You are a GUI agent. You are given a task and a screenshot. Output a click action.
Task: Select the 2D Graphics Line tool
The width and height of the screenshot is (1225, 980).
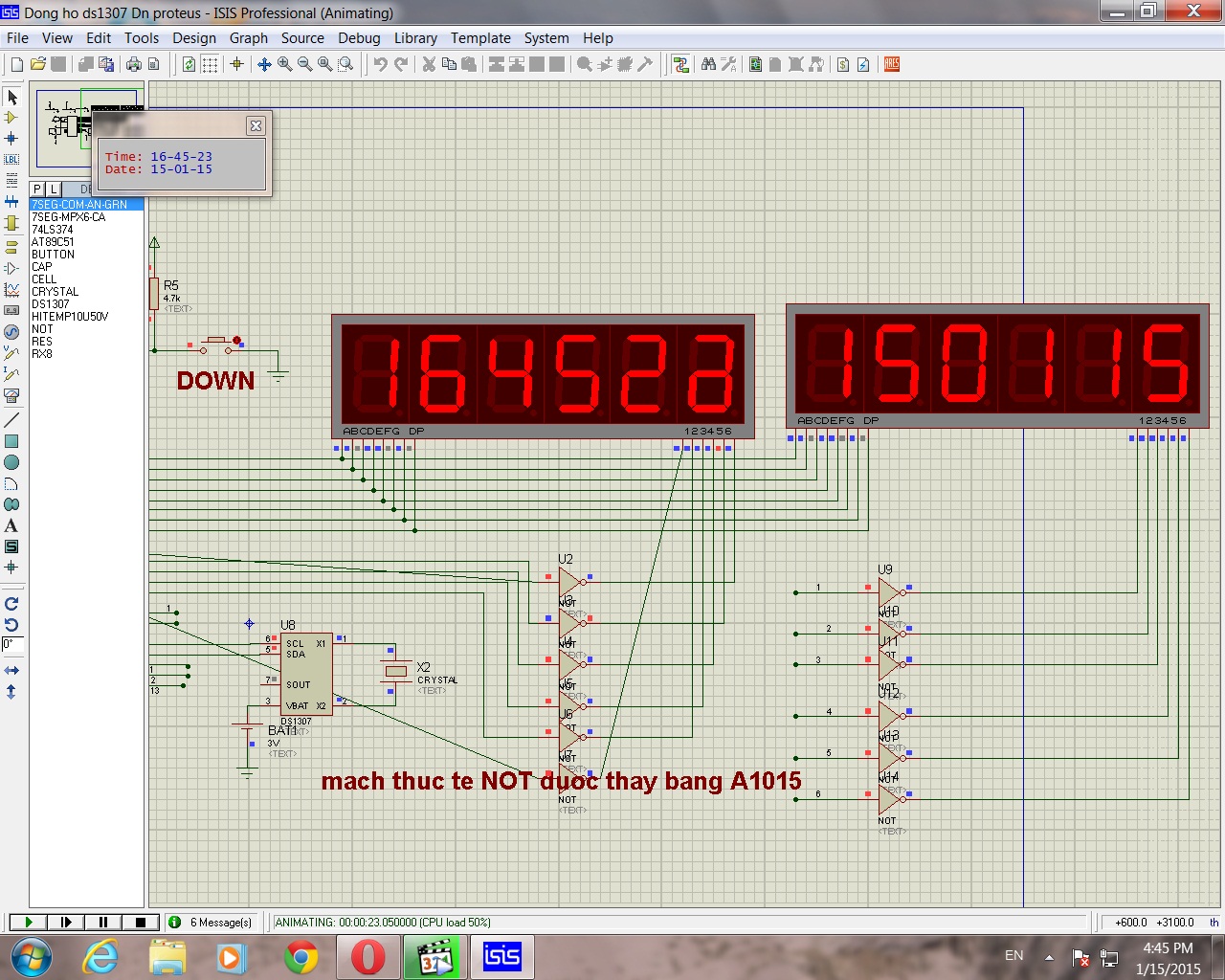(x=11, y=420)
